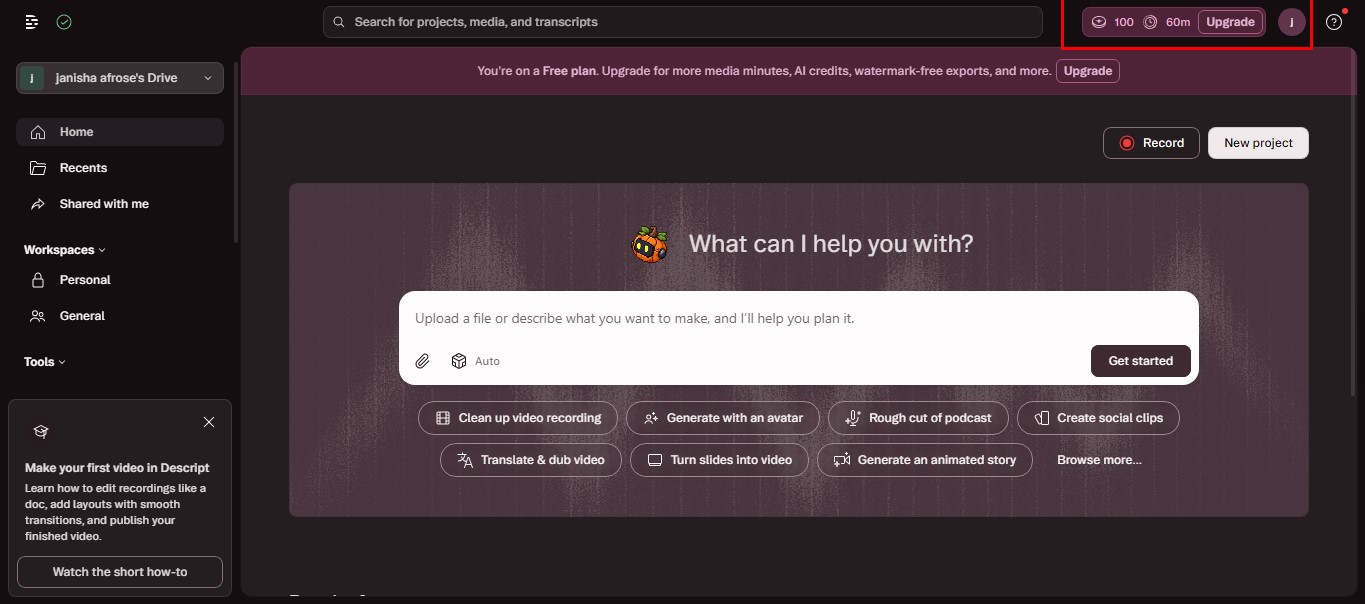Click the prompt text box
The height and width of the screenshot is (604, 1365).
click(x=798, y=318)
